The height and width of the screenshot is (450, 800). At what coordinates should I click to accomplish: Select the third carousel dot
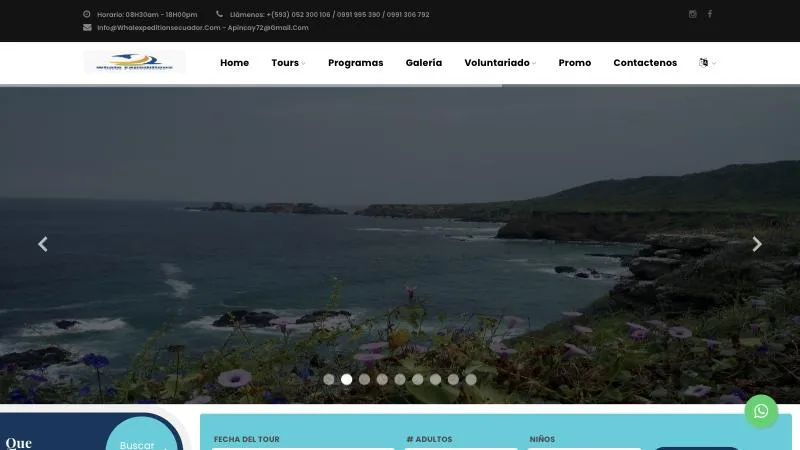(x=364, y=380)
